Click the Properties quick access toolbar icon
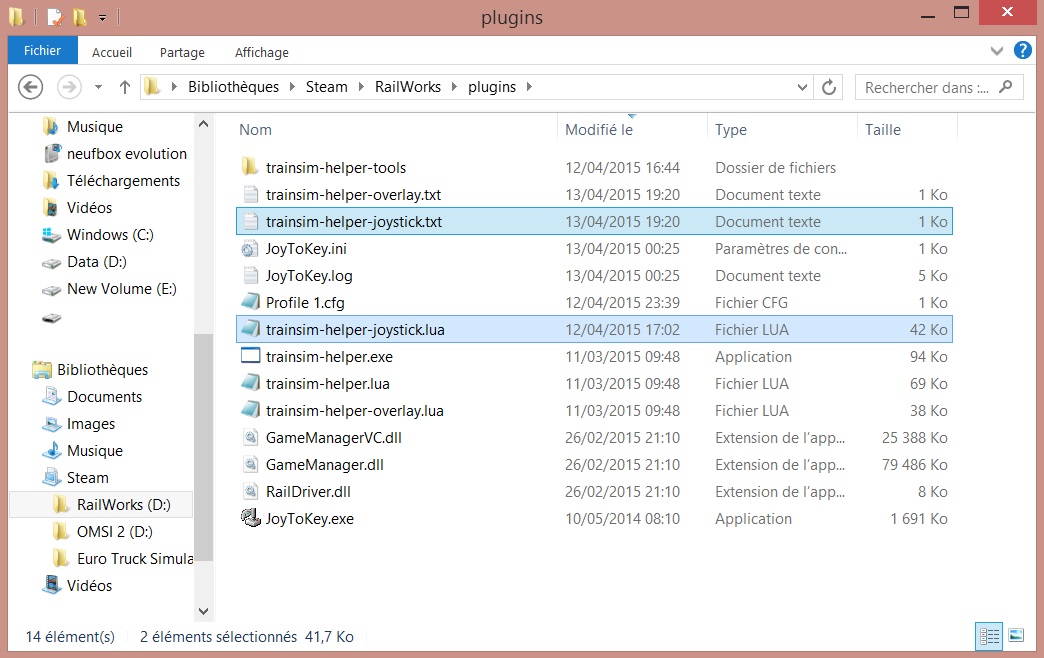 pos(55,16)
